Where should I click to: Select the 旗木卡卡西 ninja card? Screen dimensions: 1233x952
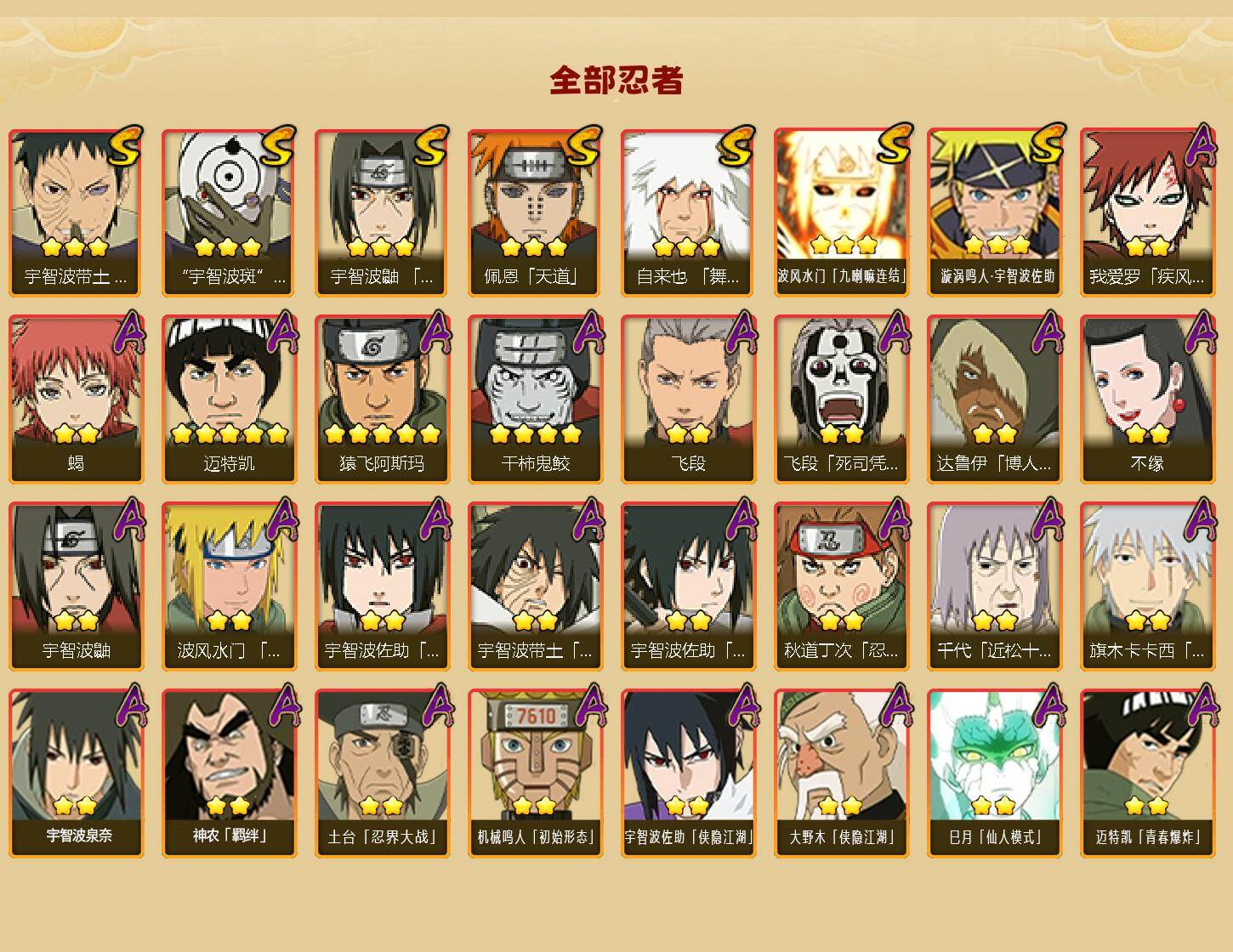1147,586
